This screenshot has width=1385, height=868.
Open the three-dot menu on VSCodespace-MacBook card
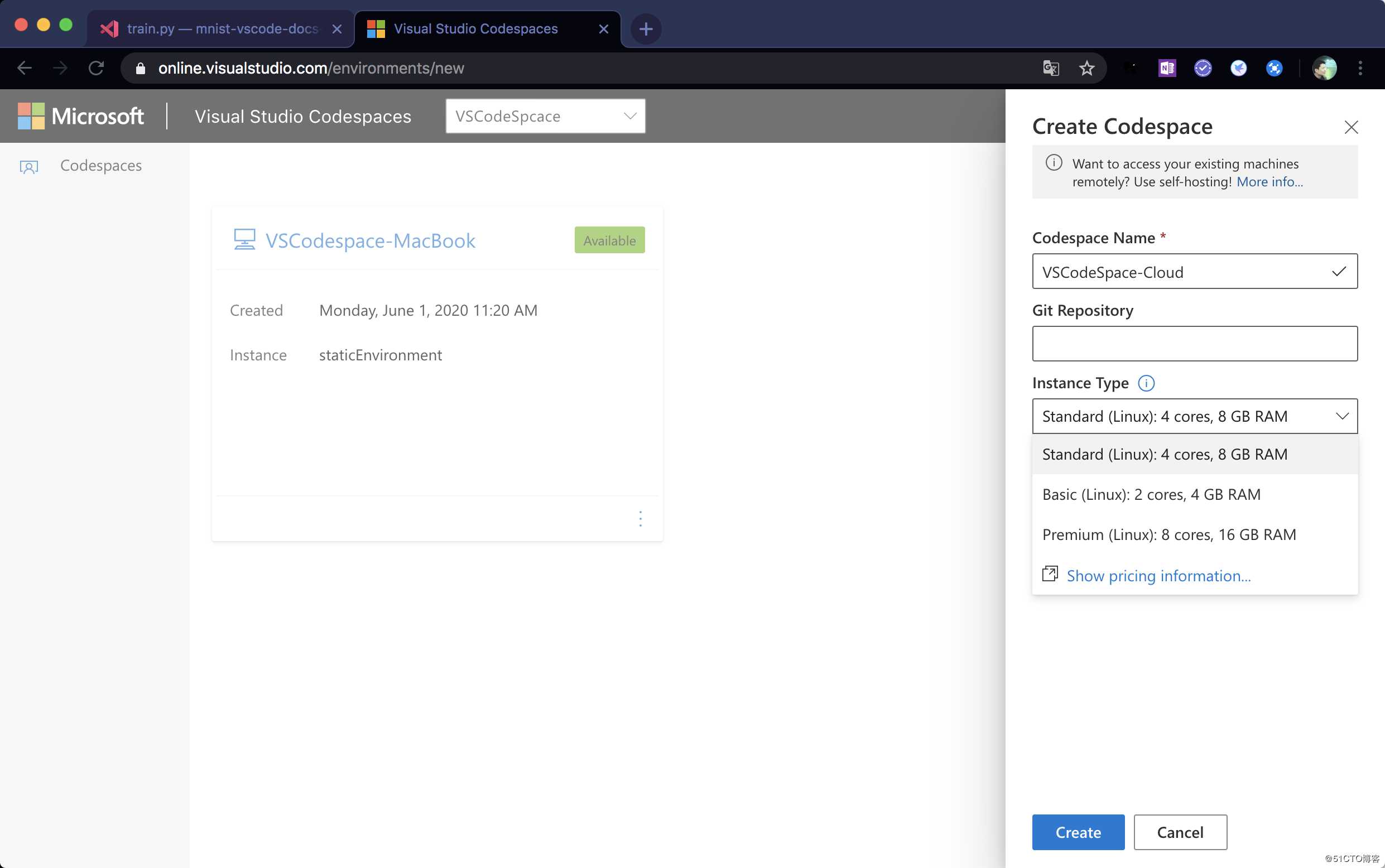point(640,518)
